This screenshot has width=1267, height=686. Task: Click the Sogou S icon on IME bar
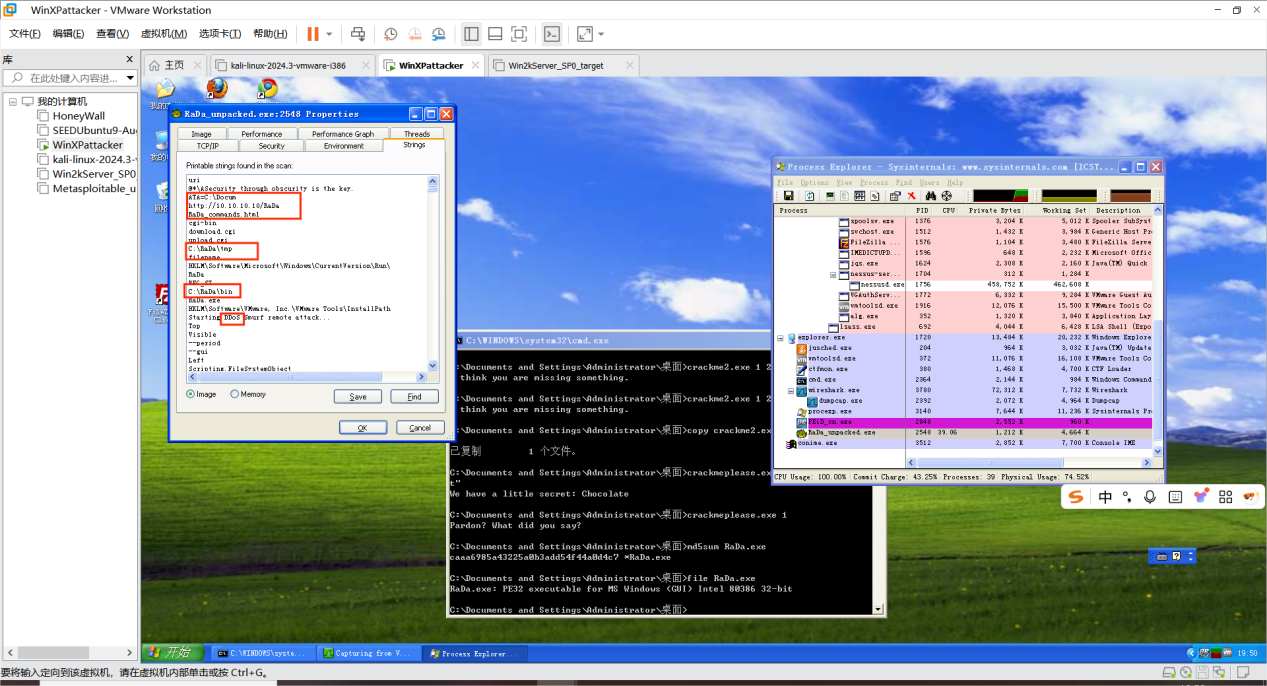click(x=1075, y=497)
